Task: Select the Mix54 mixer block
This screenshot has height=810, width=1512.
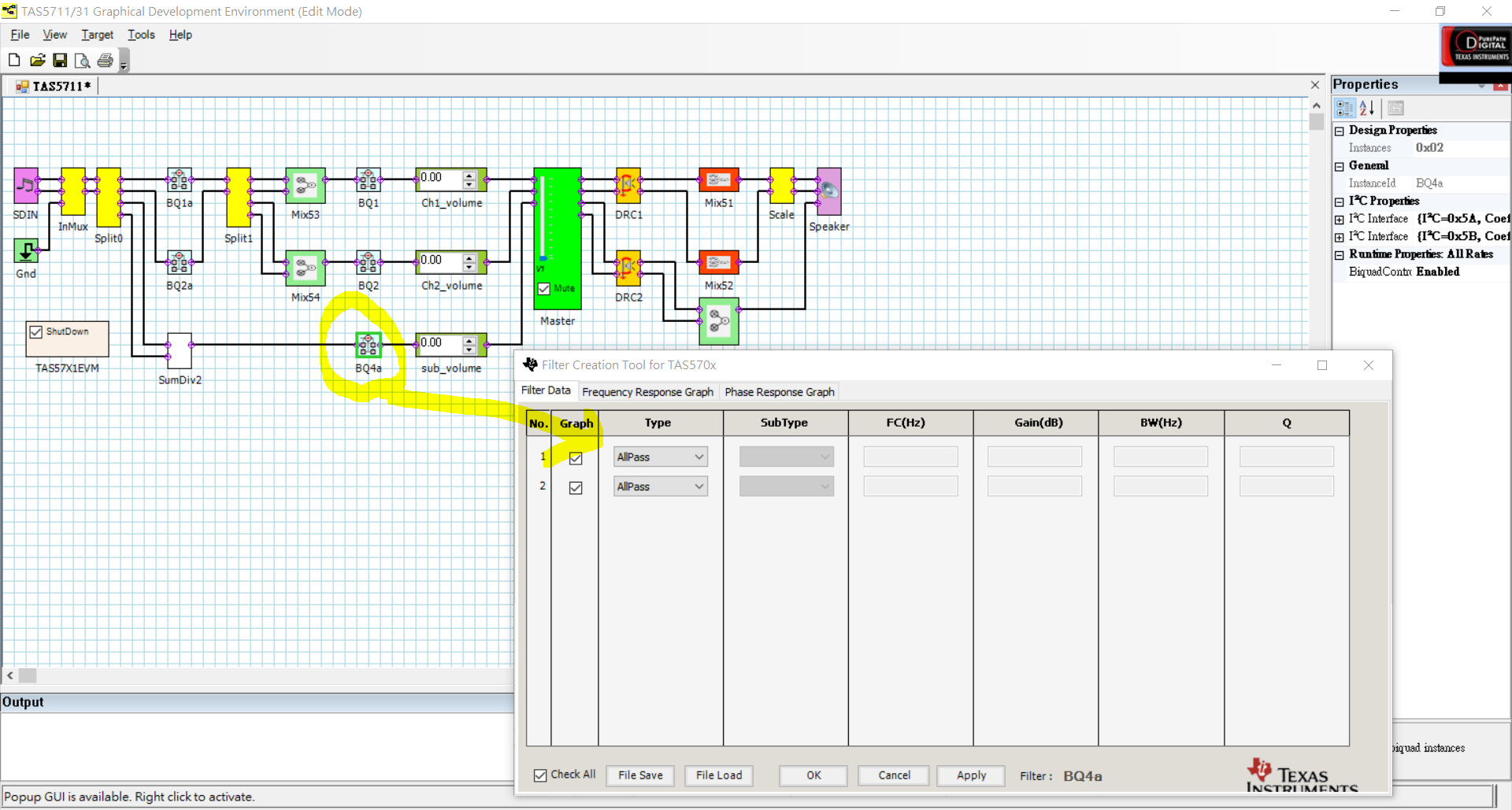Action: (x=306, y=269)
